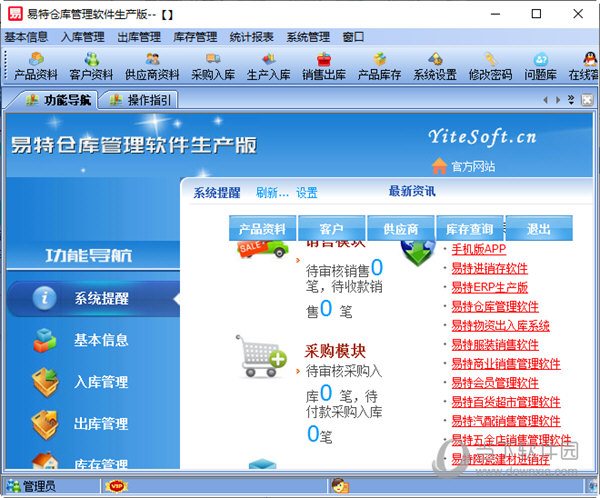
Task: Open the 易特百货超市管理软件 link
Action: [x=506, y=402]
